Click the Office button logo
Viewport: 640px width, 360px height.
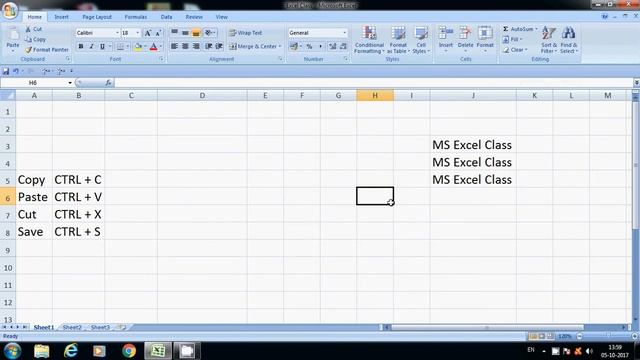coord(9,10)
